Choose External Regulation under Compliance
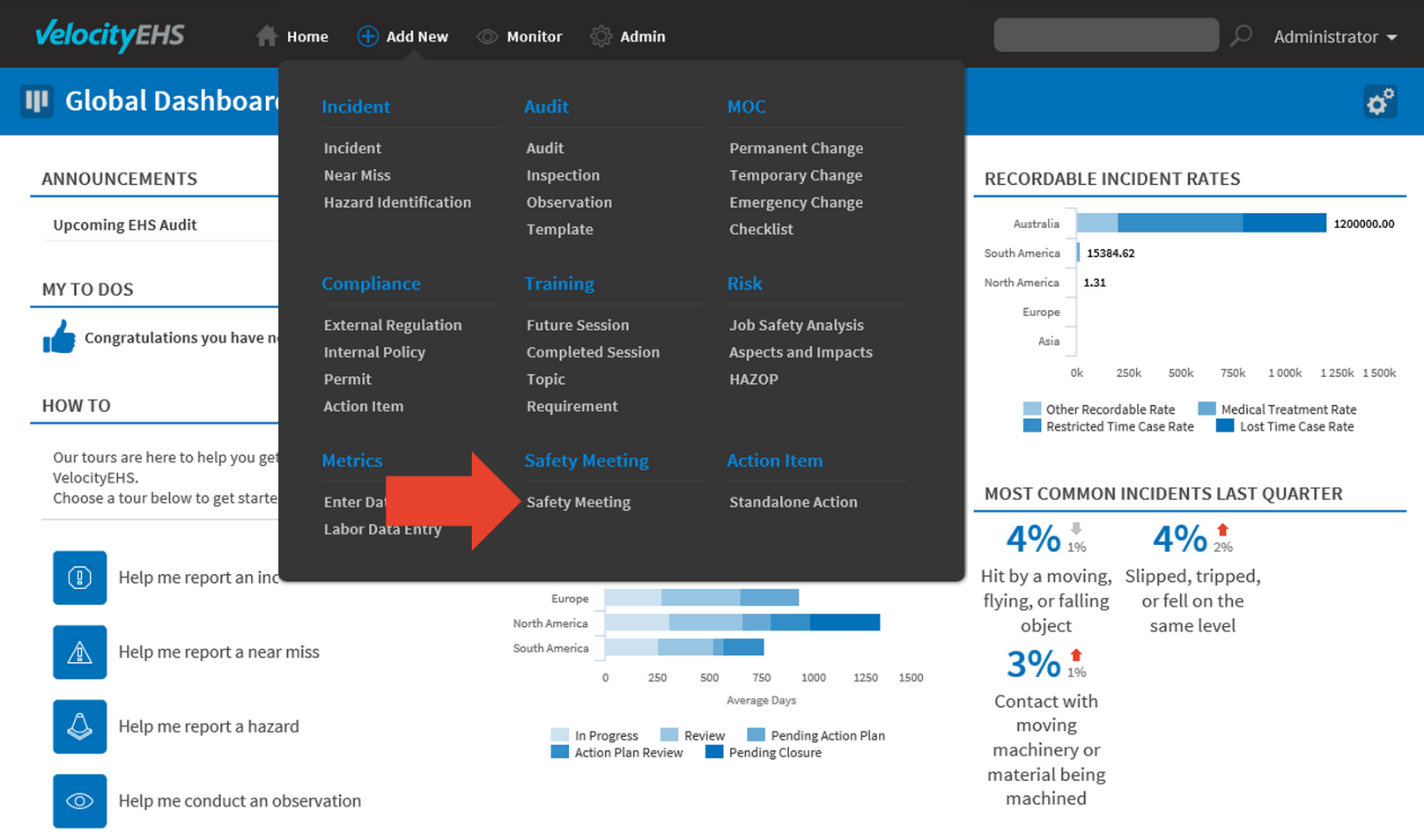The width and height of the screenshot is (1424, 840). tap(393, 325)
